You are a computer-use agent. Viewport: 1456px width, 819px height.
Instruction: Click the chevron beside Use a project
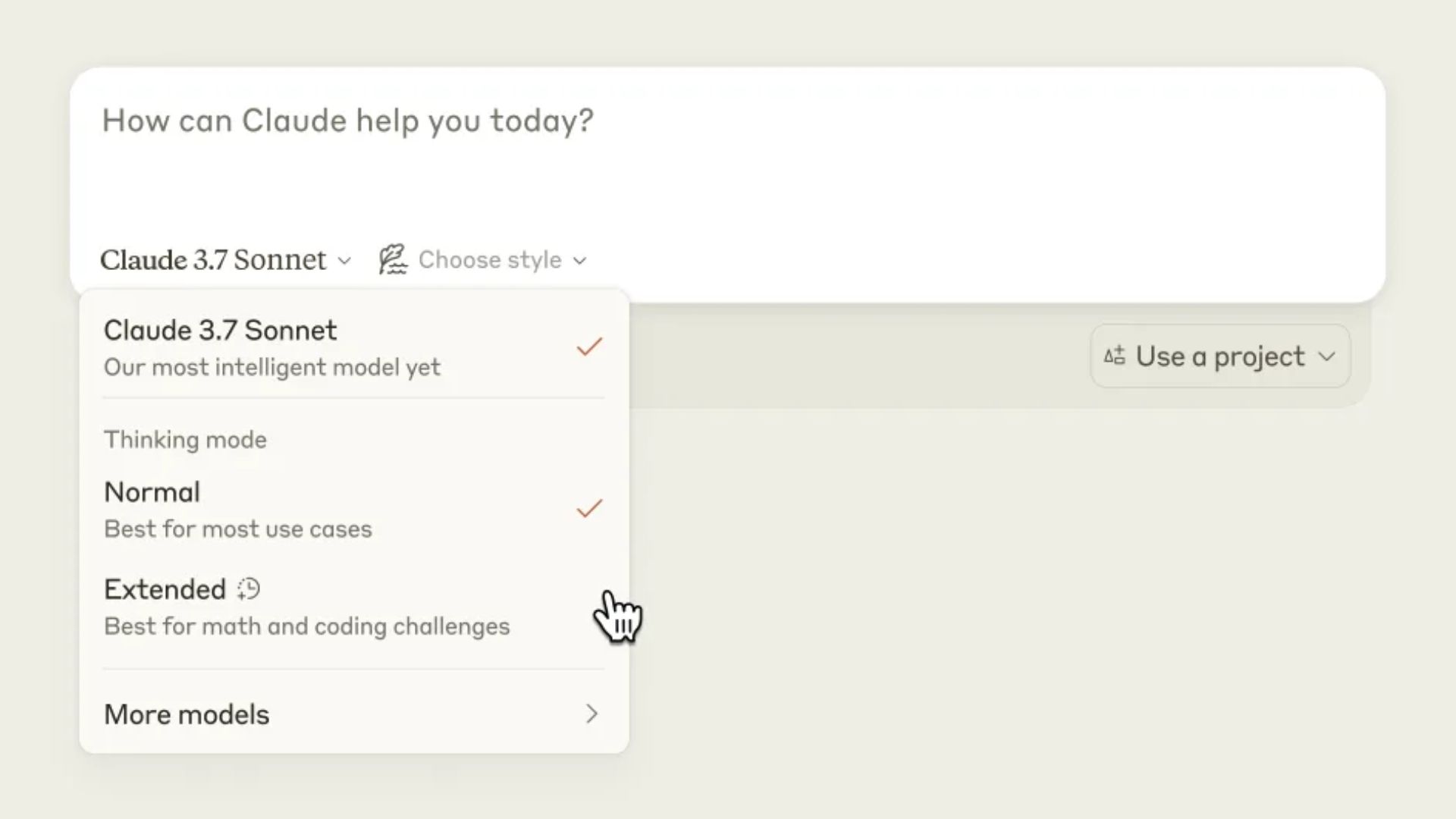1329,356
